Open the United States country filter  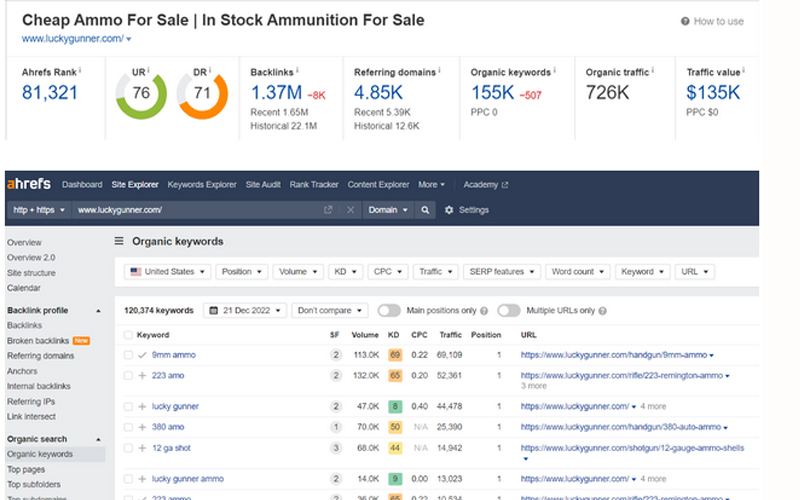(167, 271)
